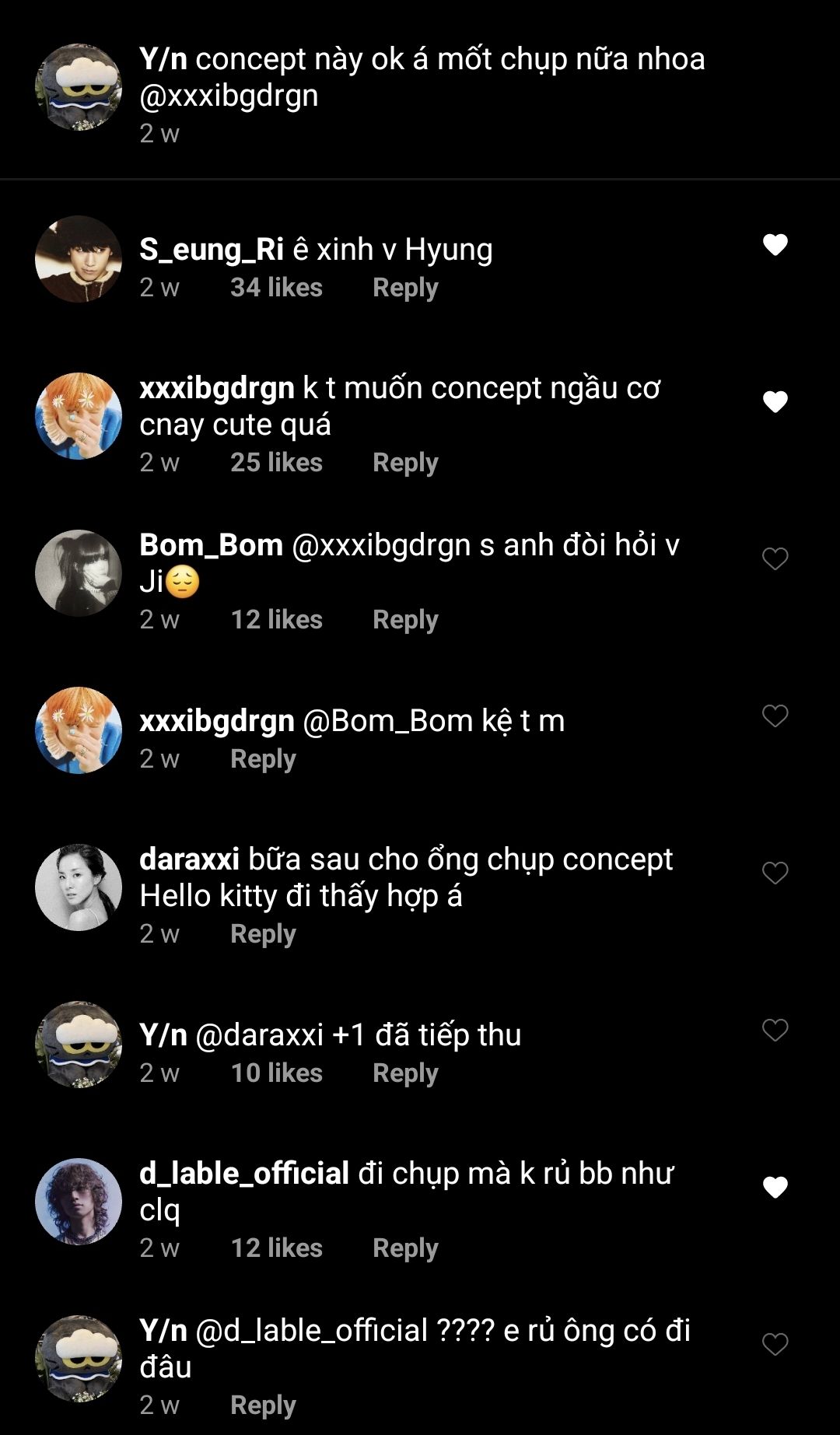Like Y/n's reply to d_lable_official

pos(775,1344)
